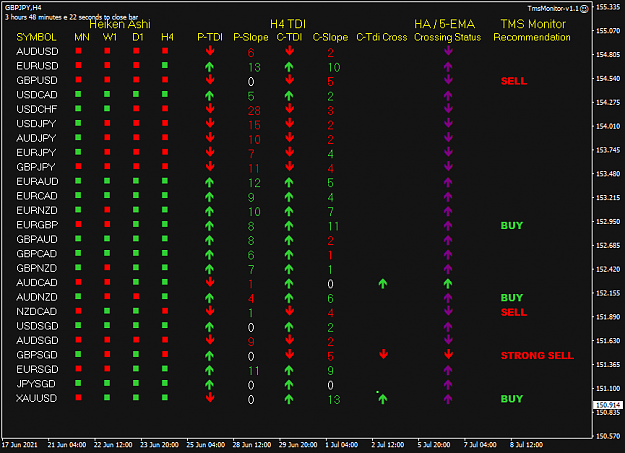Click the bar close countdown timer text
Screen dimensions: 625x453
[71, 17]
